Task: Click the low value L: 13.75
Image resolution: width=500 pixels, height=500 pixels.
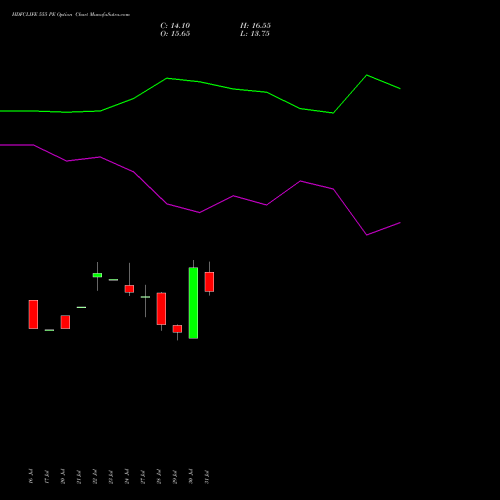Action: [x=255, y=34]
